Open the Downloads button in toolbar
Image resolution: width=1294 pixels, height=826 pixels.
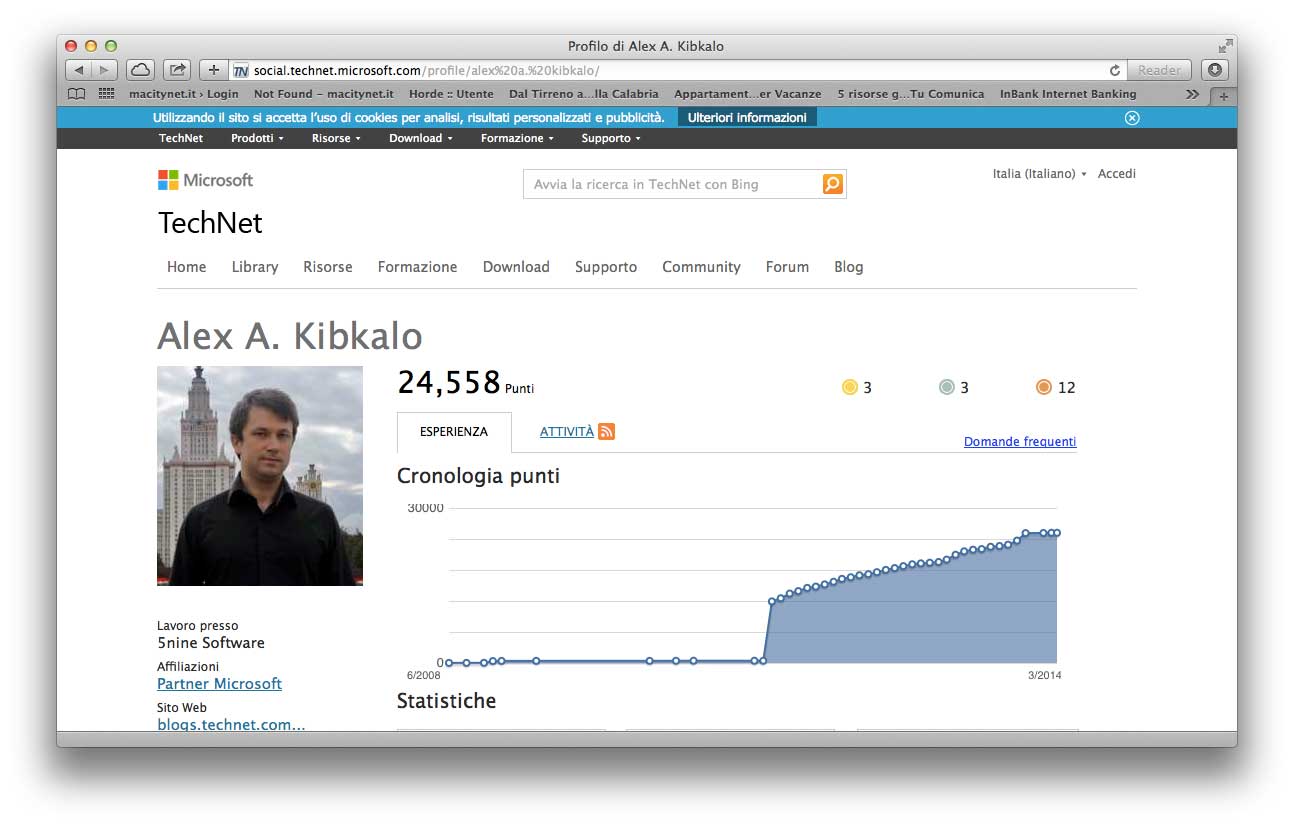(x=1215, y=70)
